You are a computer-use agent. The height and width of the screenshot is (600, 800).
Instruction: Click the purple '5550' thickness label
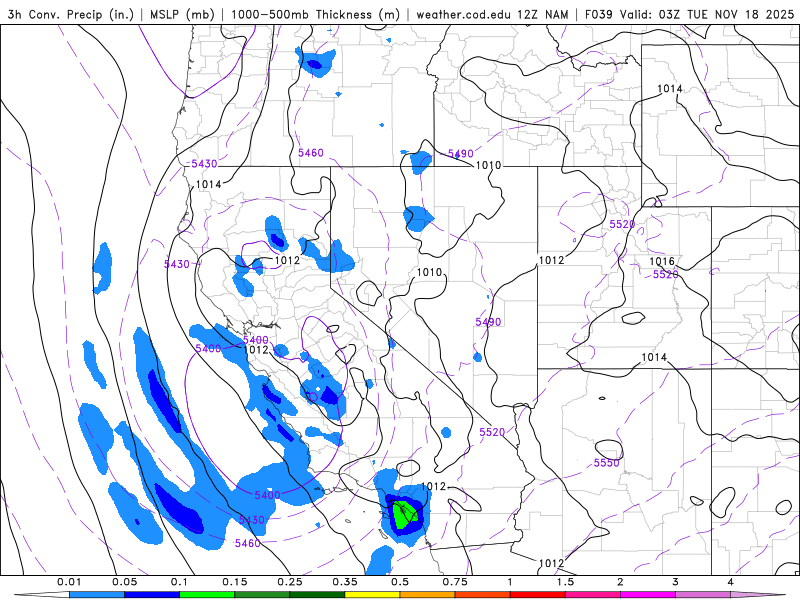[607, 463]
